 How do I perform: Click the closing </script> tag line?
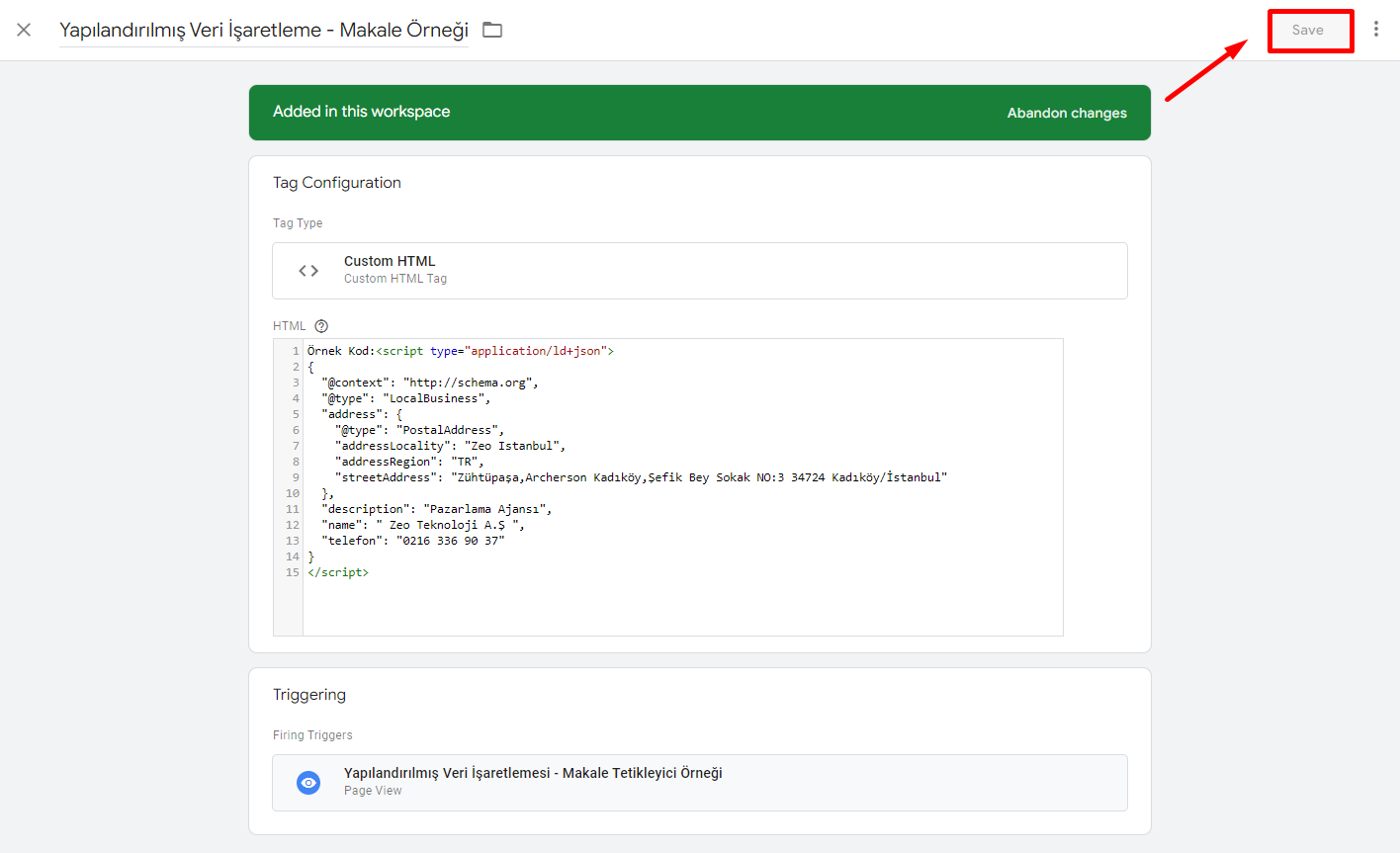(338, 572)
